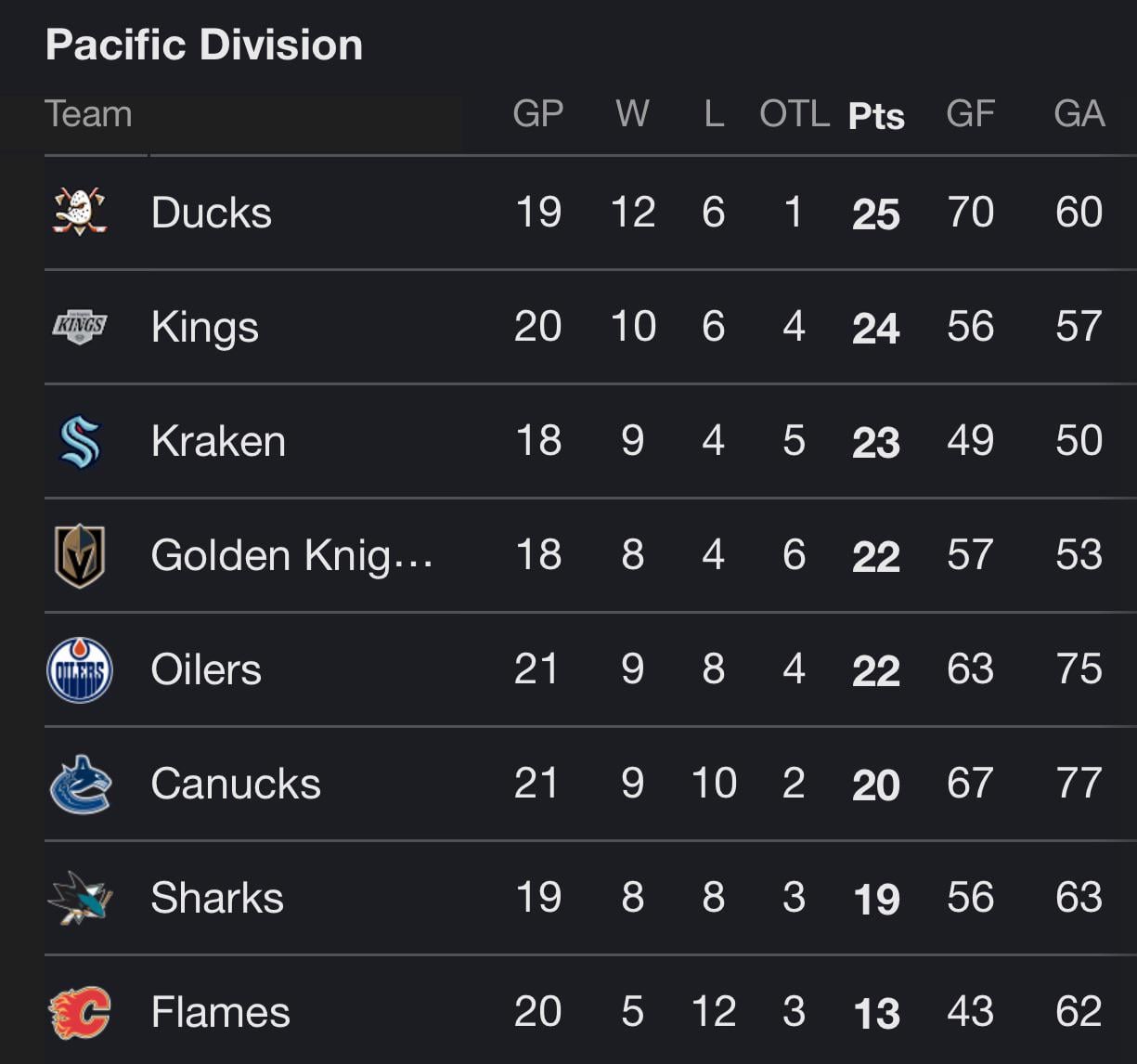Sort by GF column header
This screenshot has width=1137, height=1064.
click(970, 114)
